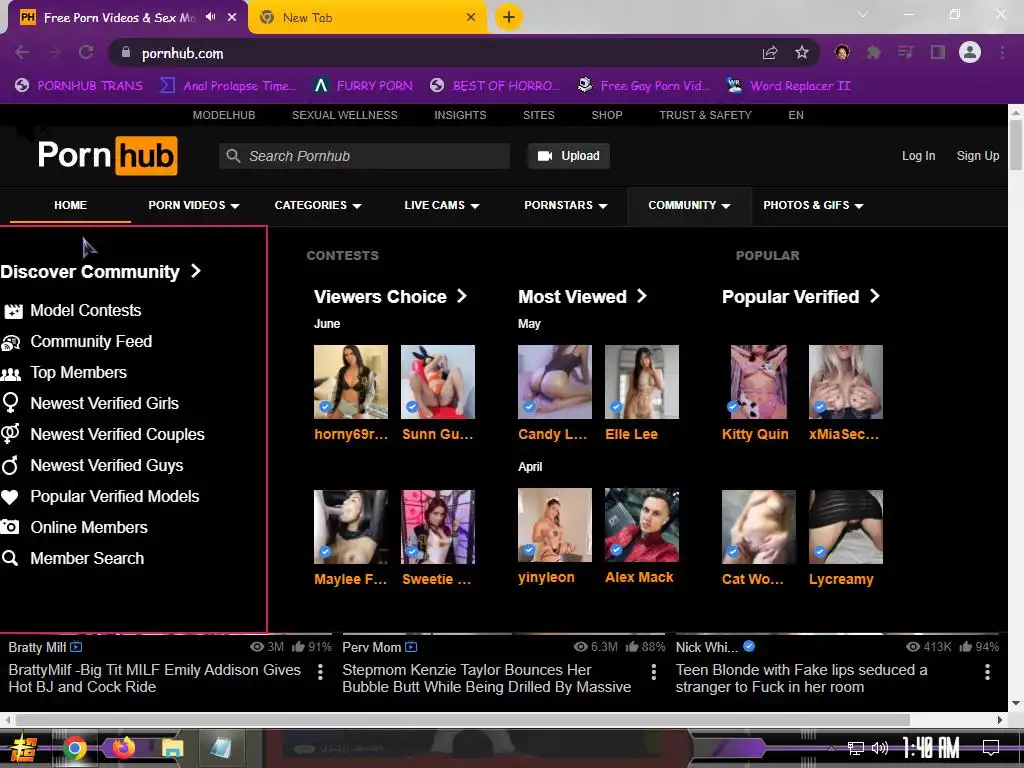The image size is (1024, 768).
Task: Open the Newest Verified Guys link
Action: click(x=107, y=466)
